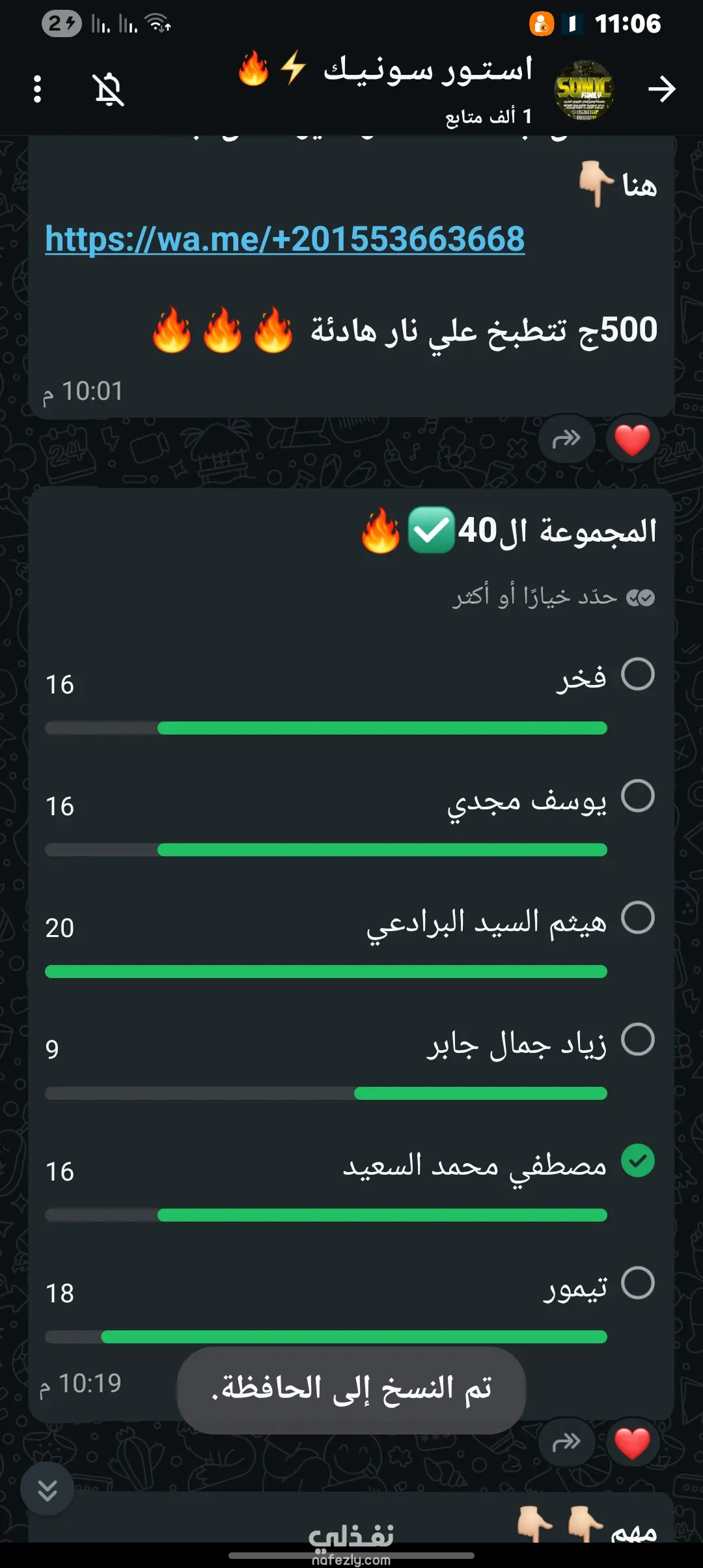This screenshot has height=1568, width=703.
Task: Tap the back arrow in header
Action: coord(662,89)
